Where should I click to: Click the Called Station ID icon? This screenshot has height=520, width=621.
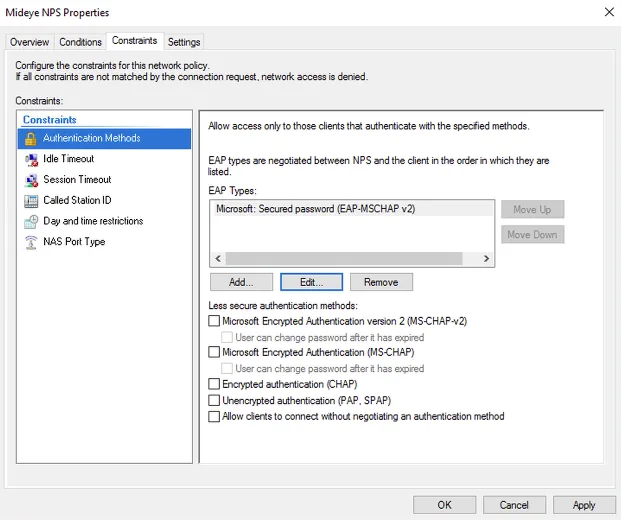tap(31, 201)
